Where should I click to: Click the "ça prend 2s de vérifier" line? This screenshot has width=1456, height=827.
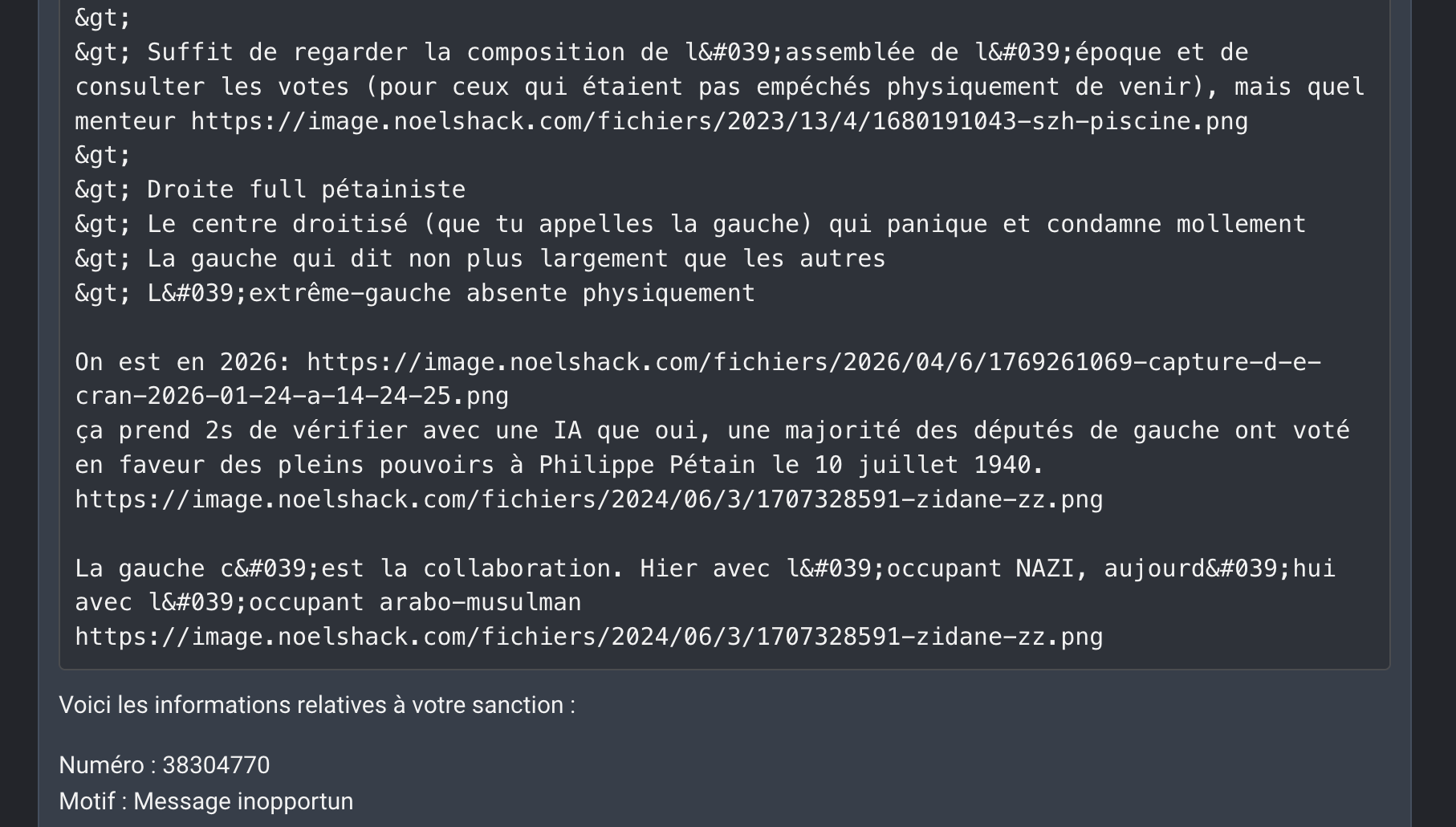pyautogui.click(x=711, y=430)
